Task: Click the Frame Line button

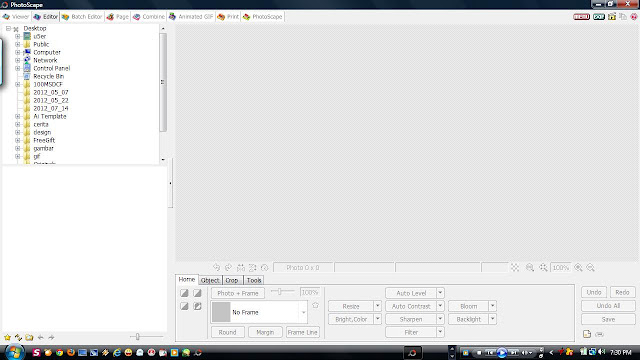Action: pos(302,332)
